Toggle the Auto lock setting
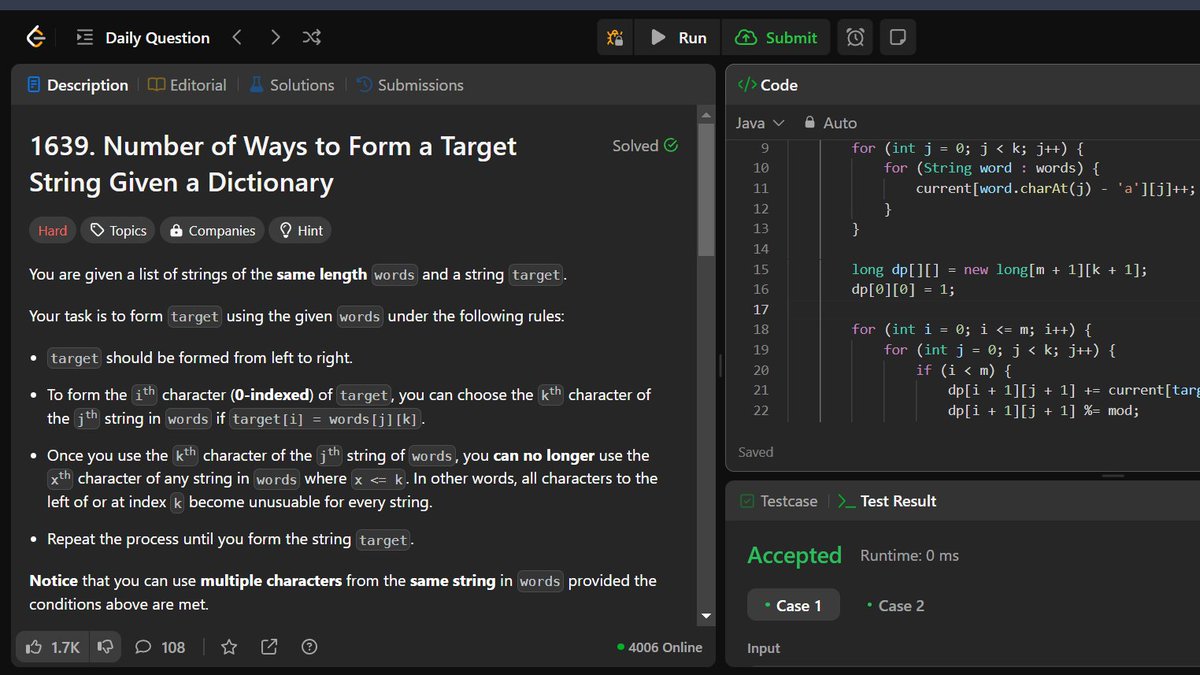This screenshot has height=675, width=1200. [831, 123]
